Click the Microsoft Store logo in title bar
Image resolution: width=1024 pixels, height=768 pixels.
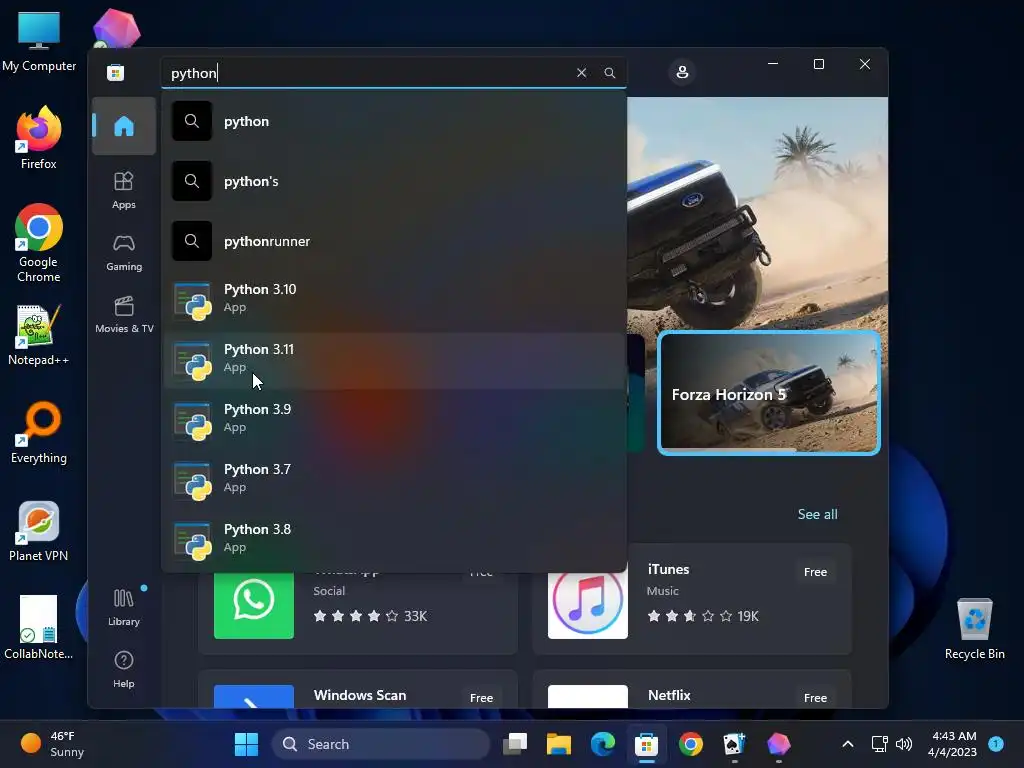pos(116,72)
